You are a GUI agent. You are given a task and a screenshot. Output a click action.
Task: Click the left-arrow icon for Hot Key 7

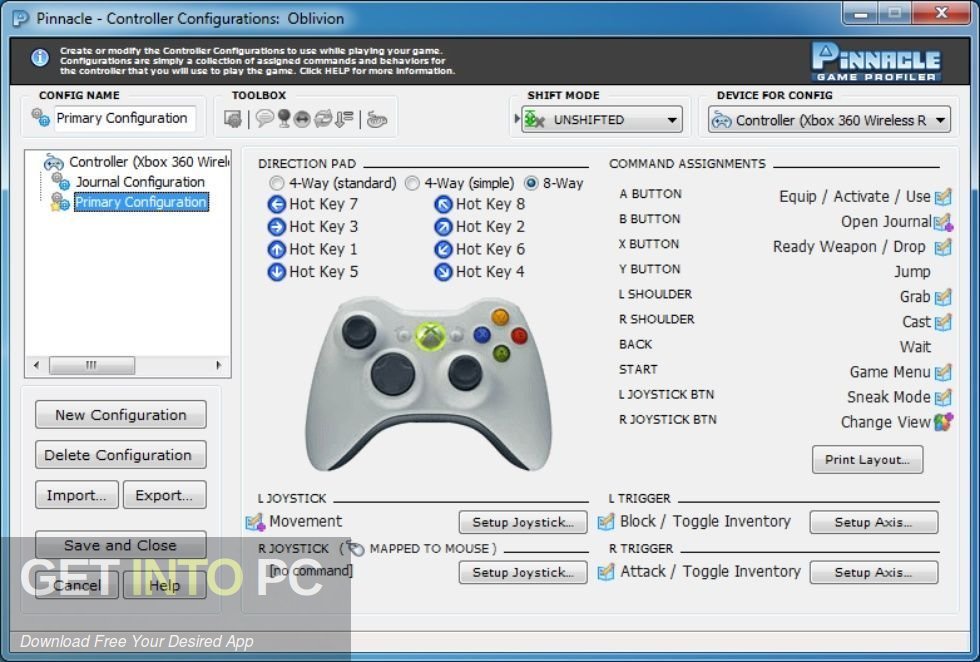276,204
